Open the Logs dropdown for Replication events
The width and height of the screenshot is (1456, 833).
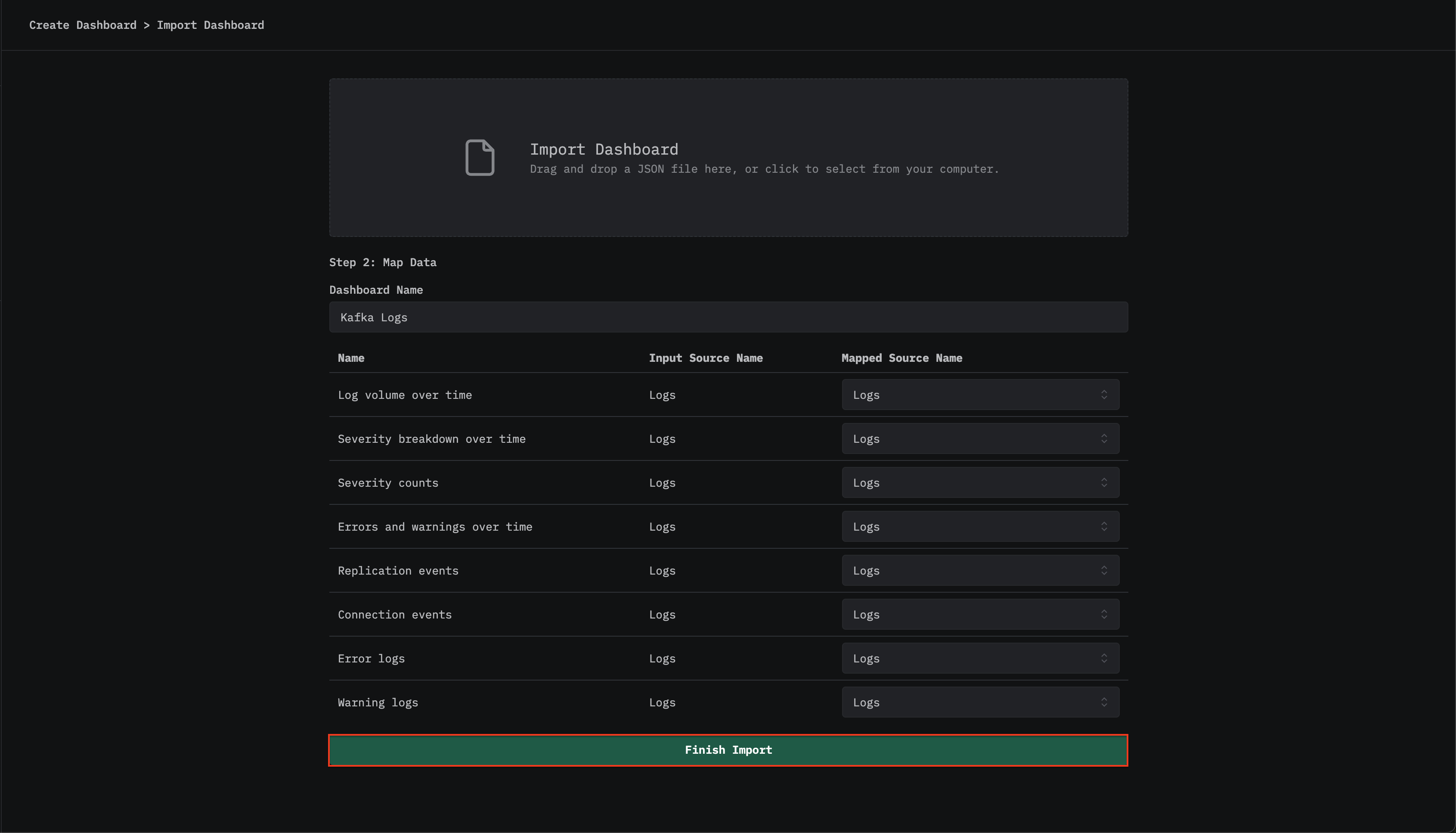coord(980,570)
